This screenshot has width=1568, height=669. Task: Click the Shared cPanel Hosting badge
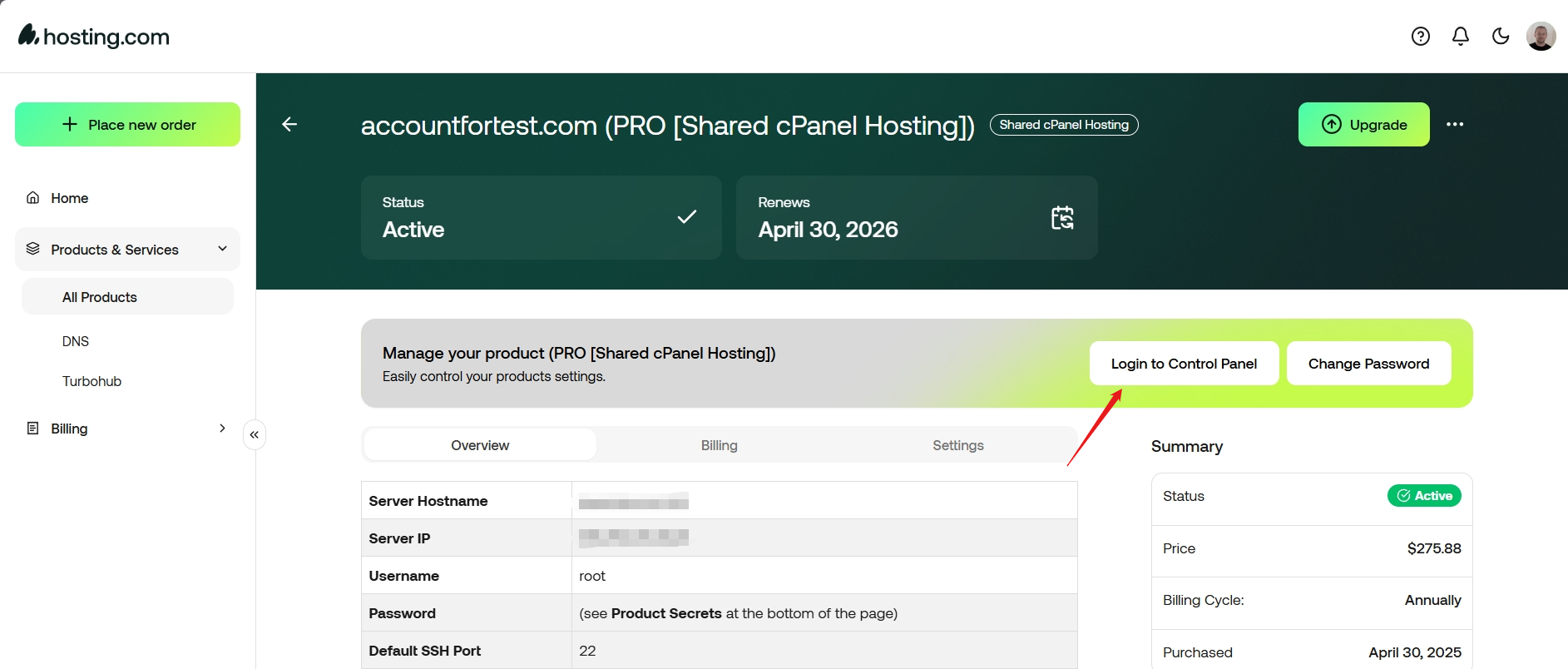(1064, 125)
